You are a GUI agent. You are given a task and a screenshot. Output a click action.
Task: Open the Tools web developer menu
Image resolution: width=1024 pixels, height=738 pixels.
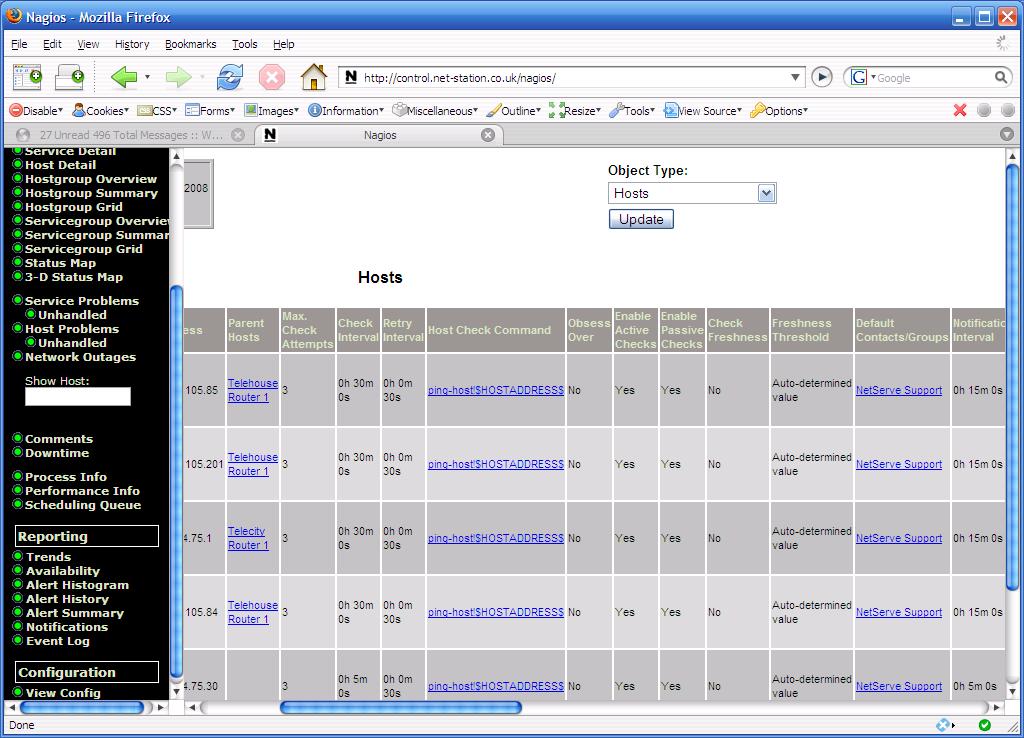tap(632, 111)
